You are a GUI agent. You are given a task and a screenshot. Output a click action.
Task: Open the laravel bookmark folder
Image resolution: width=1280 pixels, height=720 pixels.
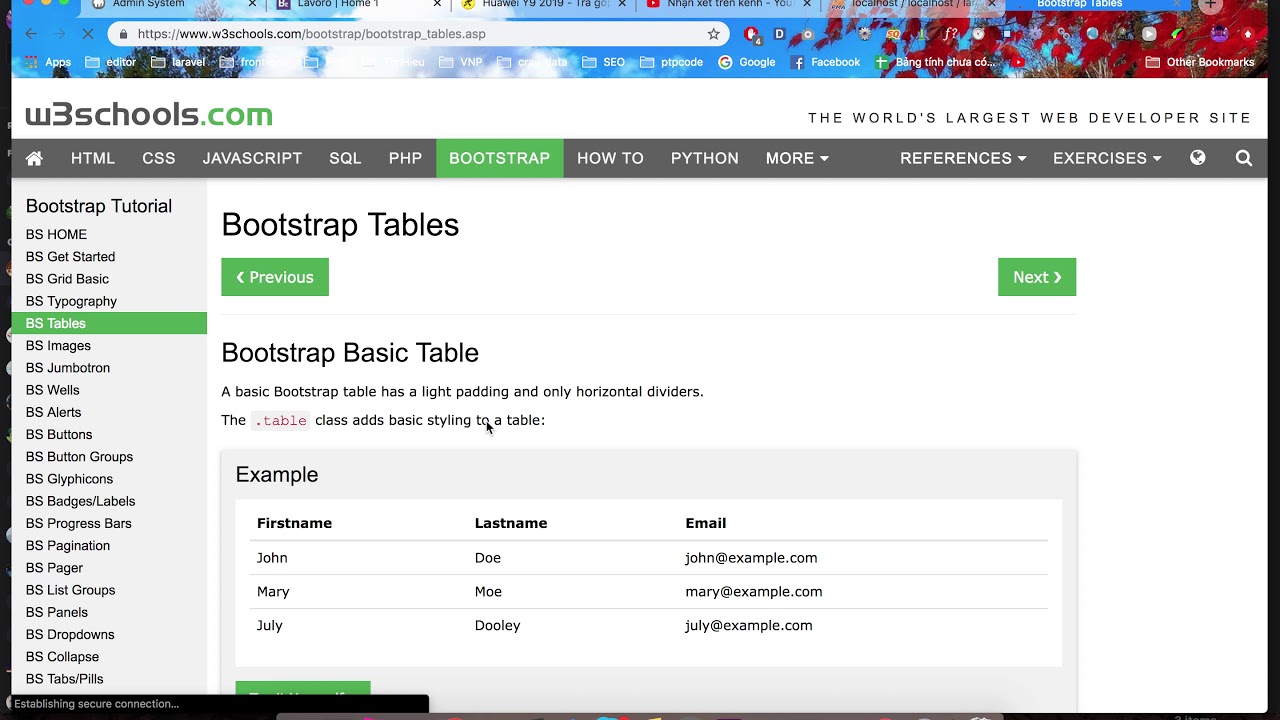(x=178, y=62)
